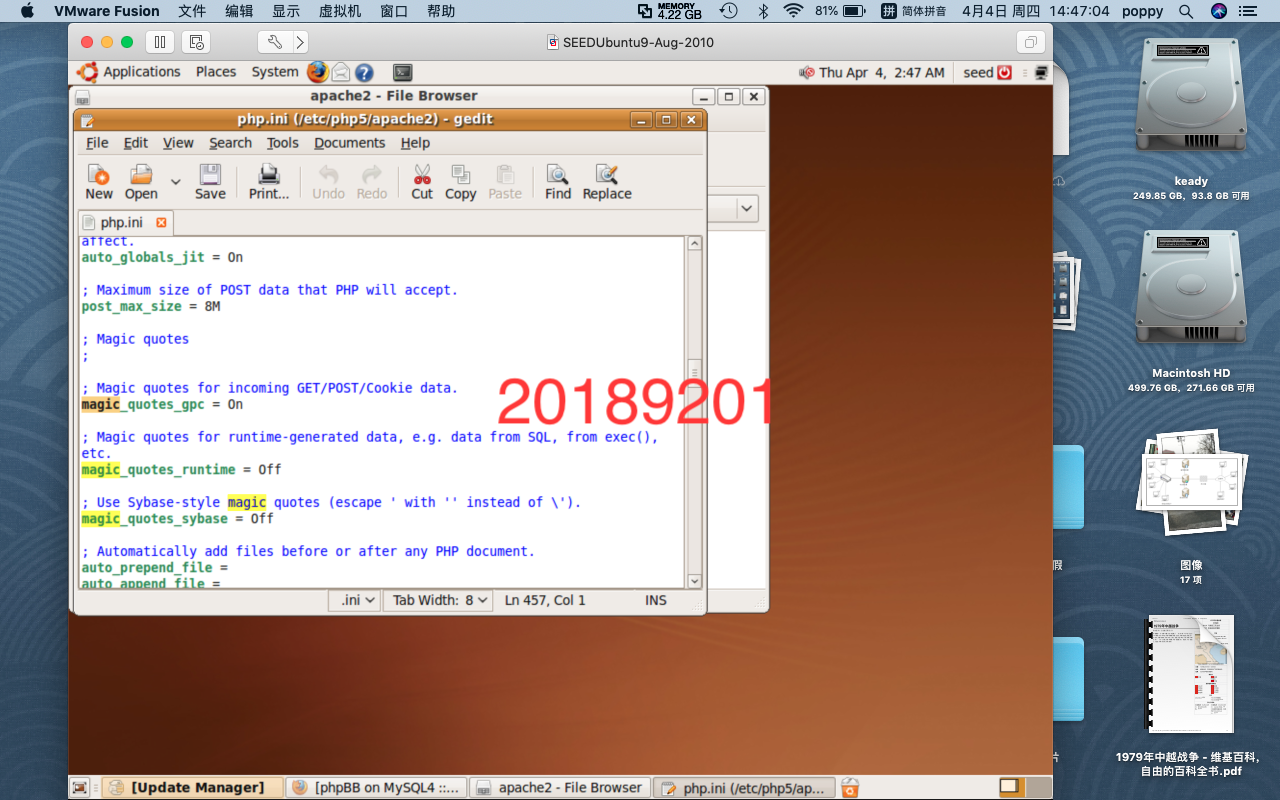
Task: Save the php.ini file
Action: [210, 181]
